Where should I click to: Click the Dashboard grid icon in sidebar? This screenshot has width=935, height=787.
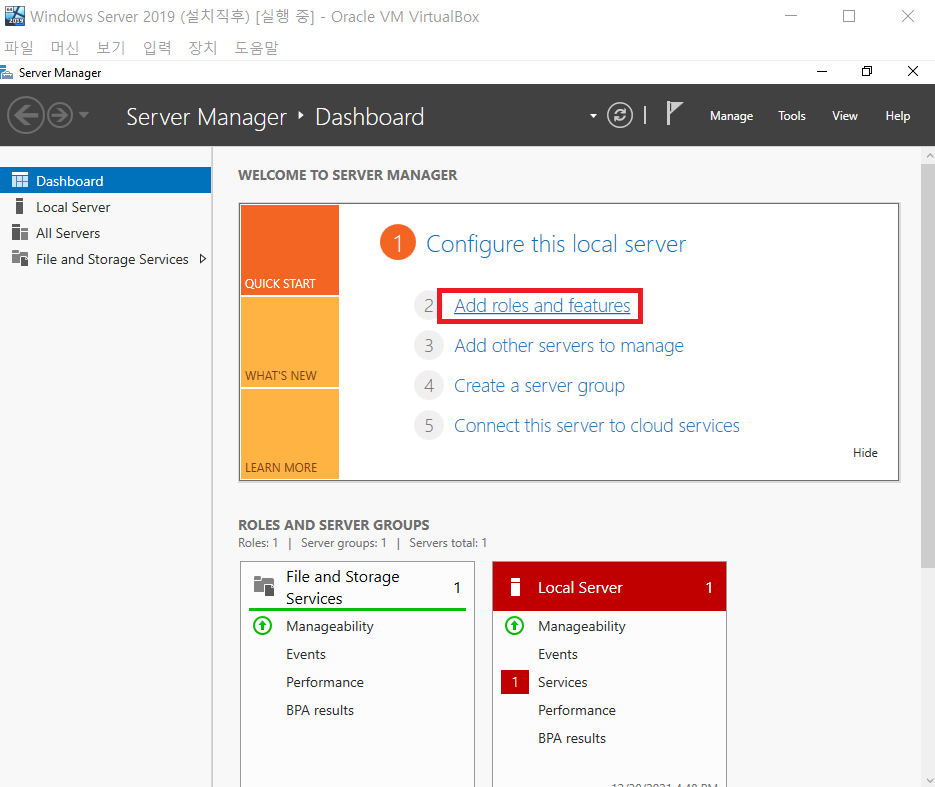click(x=20, y=180)
